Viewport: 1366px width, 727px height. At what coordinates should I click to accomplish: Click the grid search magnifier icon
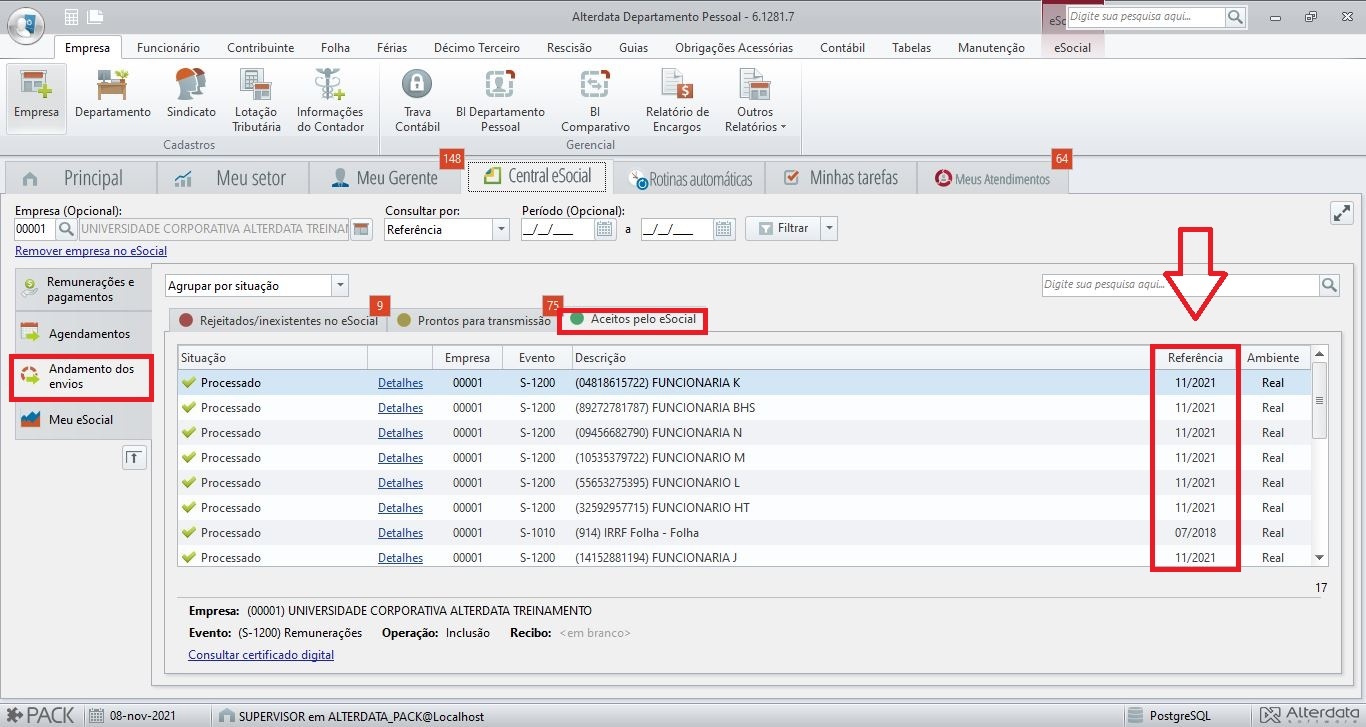click(1329, 285)
